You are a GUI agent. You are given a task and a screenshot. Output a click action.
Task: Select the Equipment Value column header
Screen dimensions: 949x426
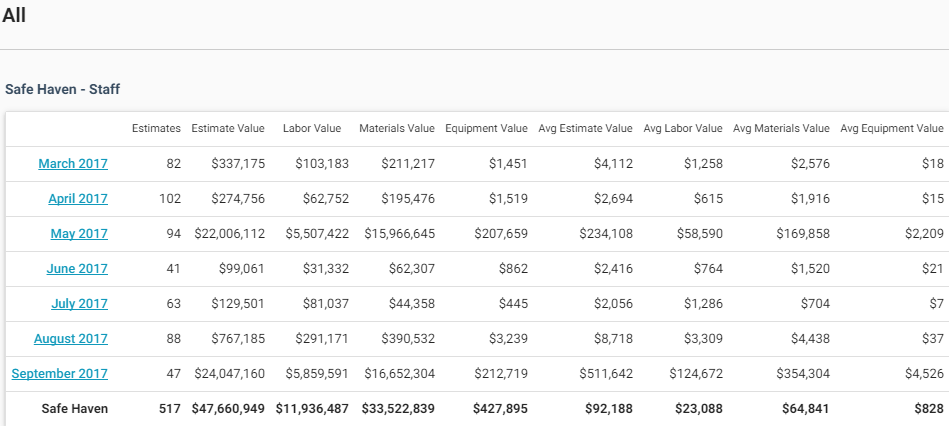coord(486,128)
